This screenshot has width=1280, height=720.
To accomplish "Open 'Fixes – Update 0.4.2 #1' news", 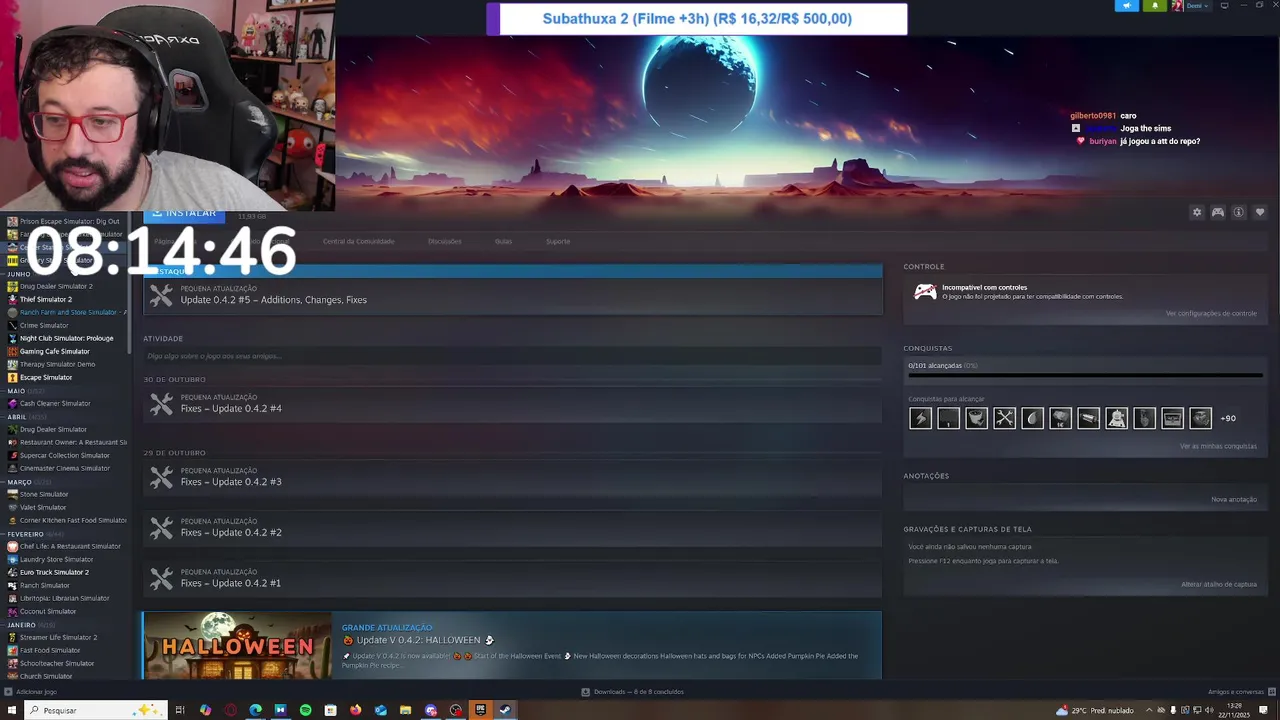I will click(x=231, y=584).
